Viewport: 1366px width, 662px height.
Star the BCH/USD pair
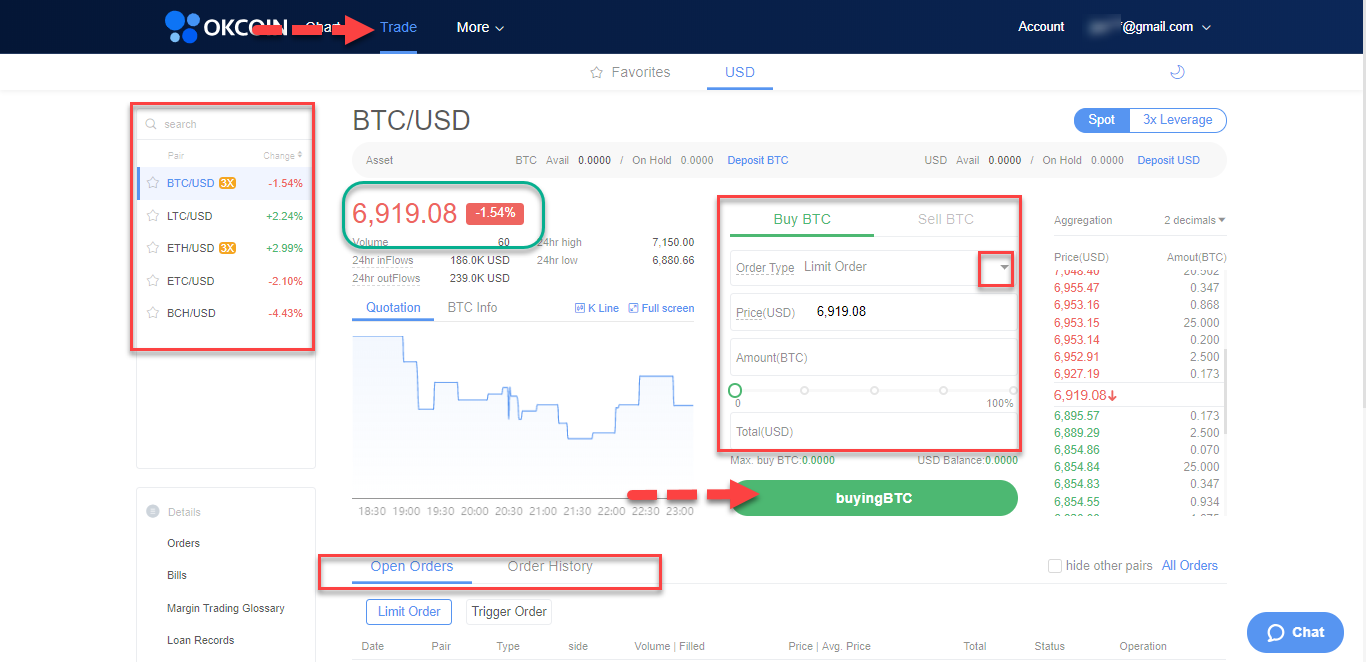pyautogui.click(x=153, y=313)
